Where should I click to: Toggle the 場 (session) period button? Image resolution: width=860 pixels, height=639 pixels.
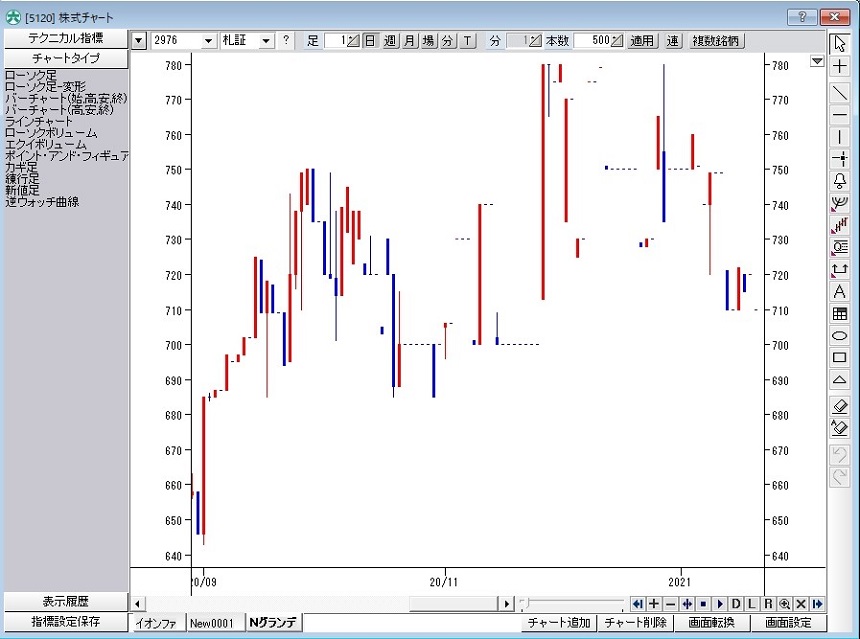[x=428, y=41]
